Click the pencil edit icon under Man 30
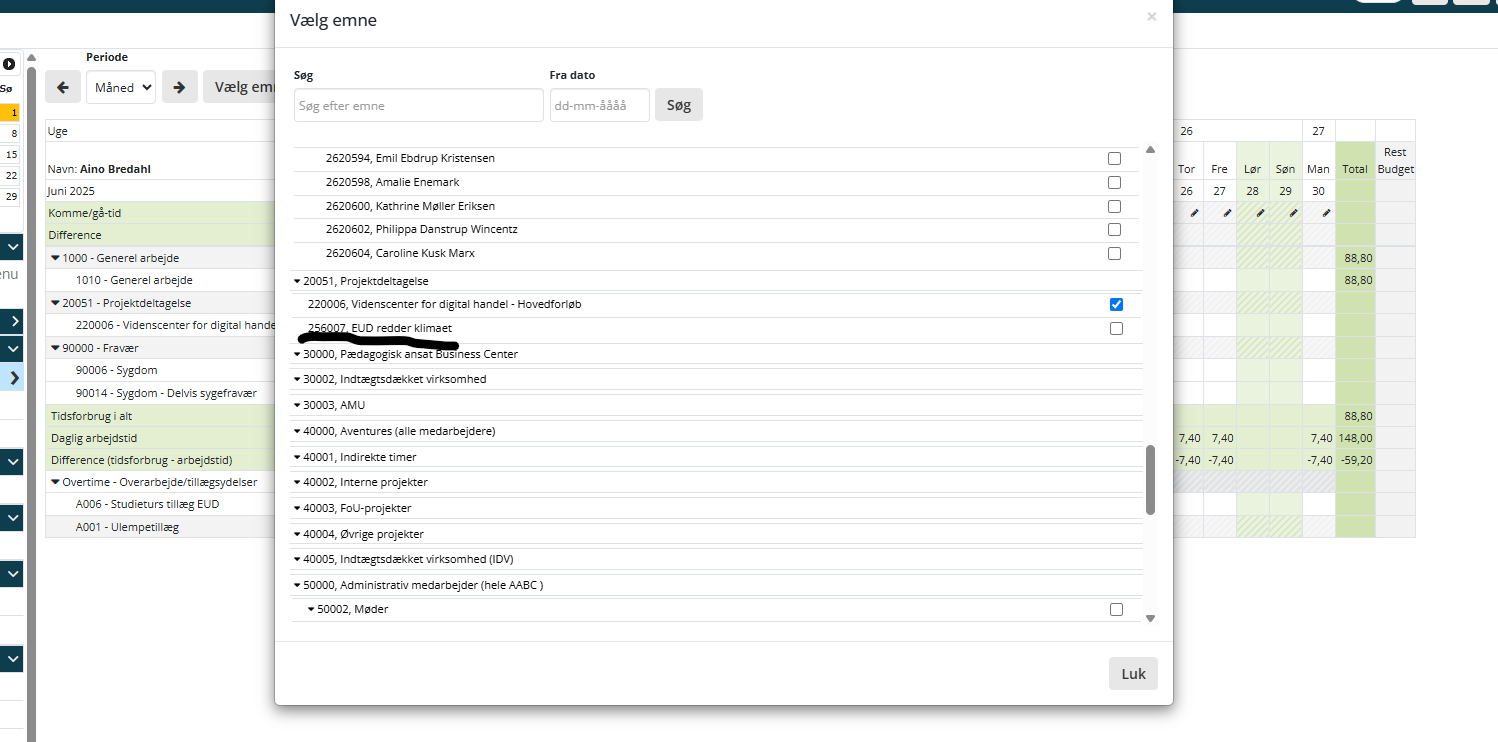This screenshot has width=1498, height=742. 1326,213
